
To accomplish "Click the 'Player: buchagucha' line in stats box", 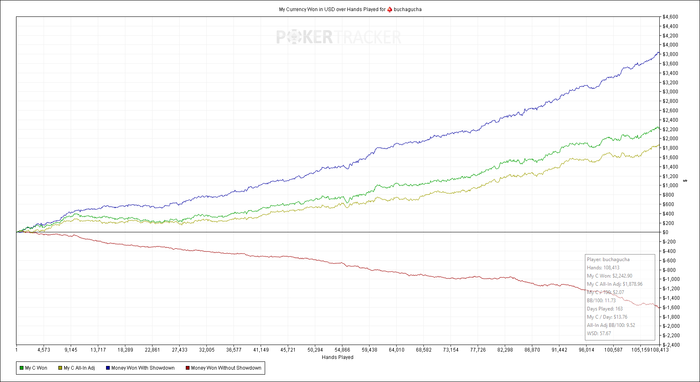I will pos(608,259).
